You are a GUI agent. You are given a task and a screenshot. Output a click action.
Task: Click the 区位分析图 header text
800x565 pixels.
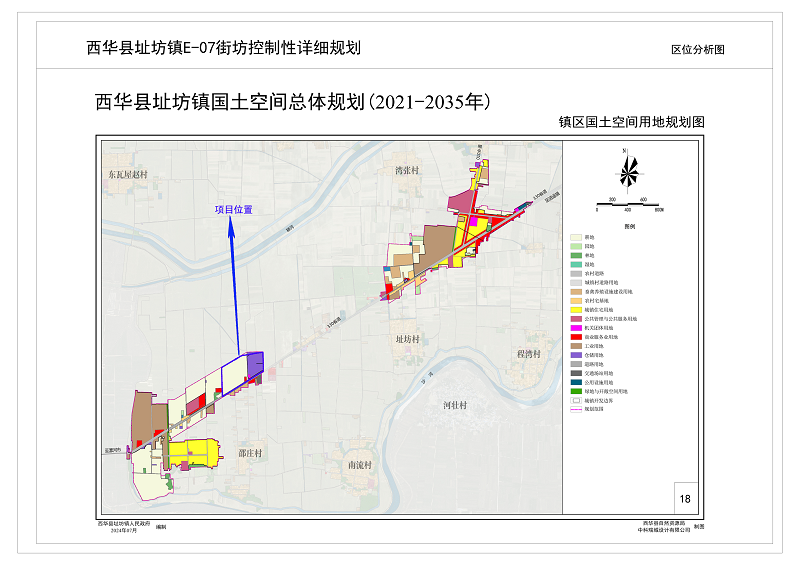tap(697, 48)
